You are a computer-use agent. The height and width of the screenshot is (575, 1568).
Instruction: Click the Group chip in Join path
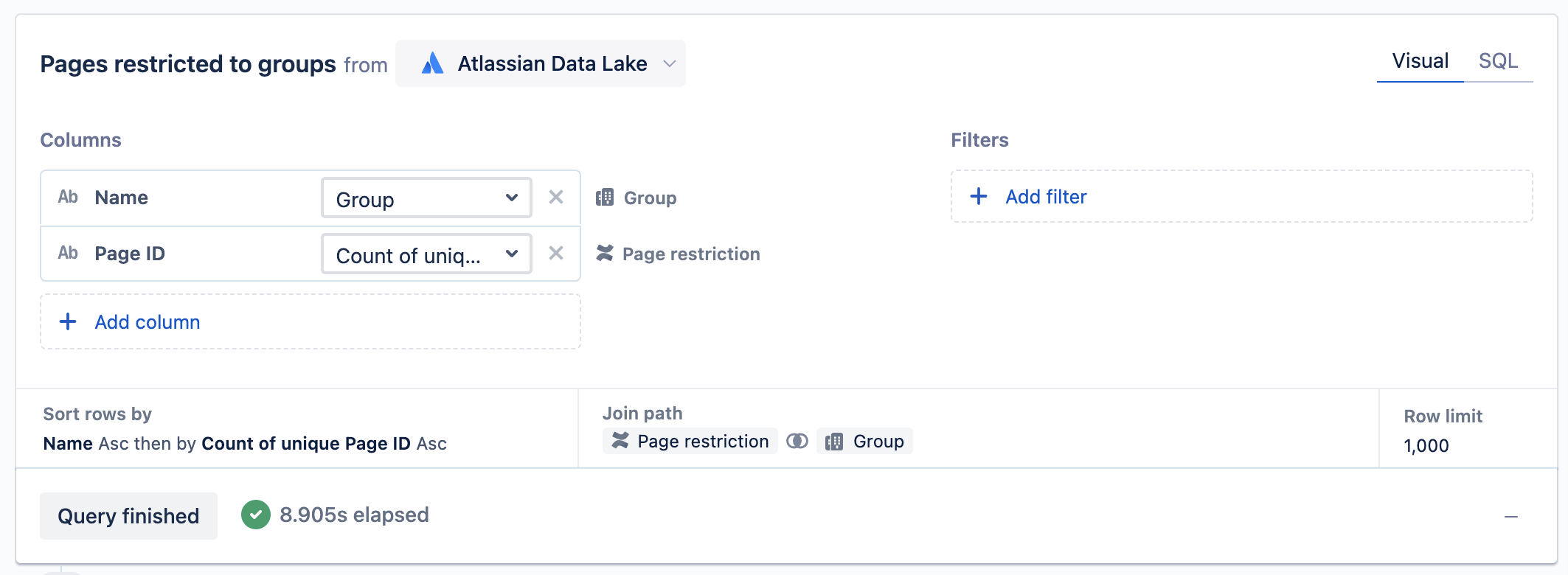point(864,441)
